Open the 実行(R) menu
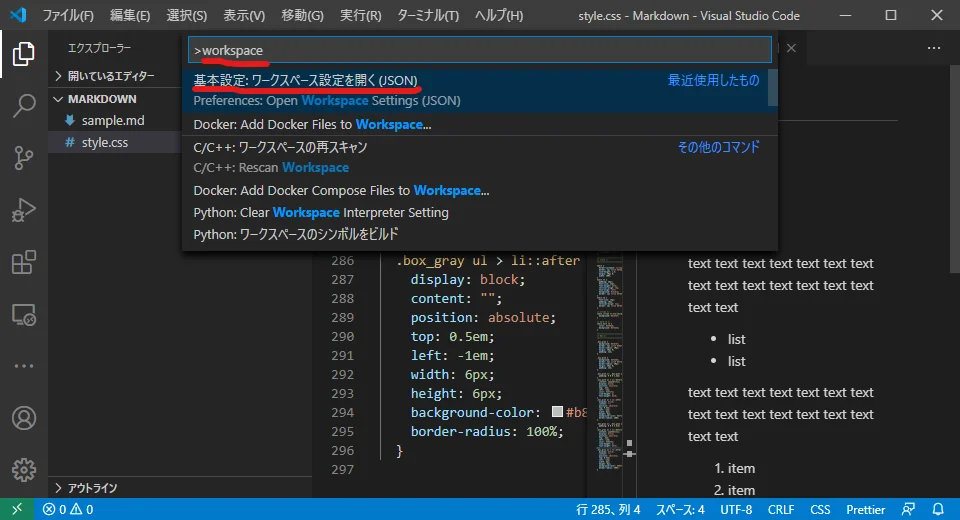Image resolution: width=960 pixels, height=520 pixels. 361,15
